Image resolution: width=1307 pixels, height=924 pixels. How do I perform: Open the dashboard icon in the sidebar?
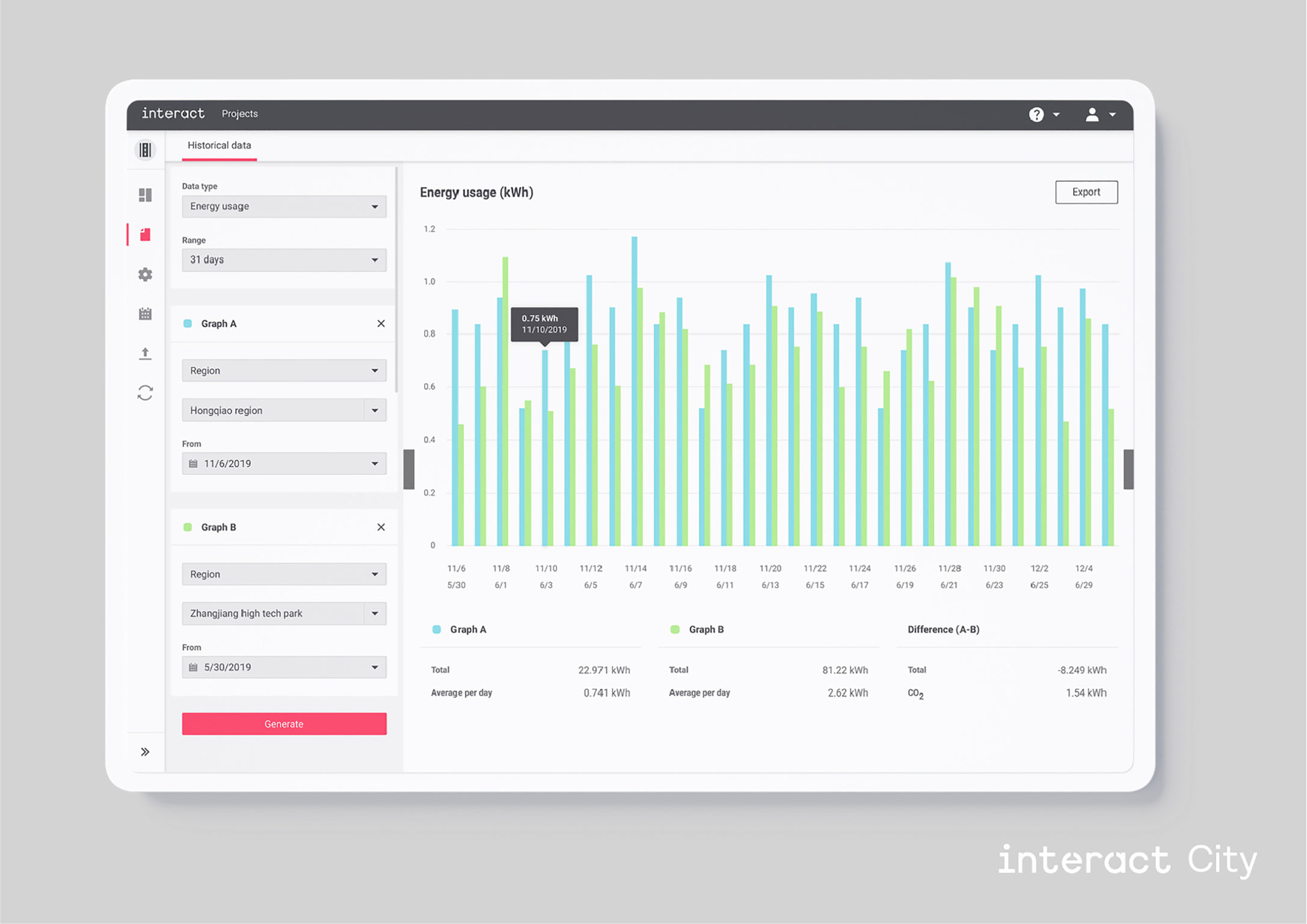click(145, 195)
